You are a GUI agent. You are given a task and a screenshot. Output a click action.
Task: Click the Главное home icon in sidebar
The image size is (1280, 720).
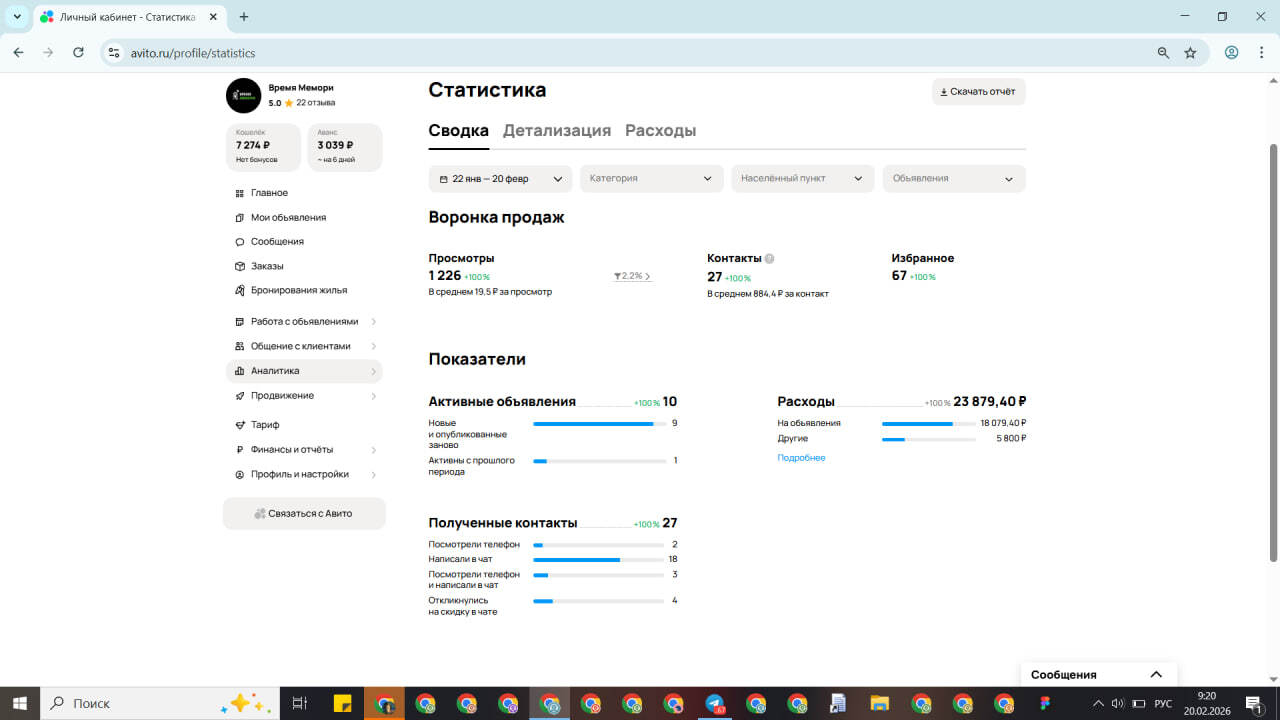tap(239, 193)
